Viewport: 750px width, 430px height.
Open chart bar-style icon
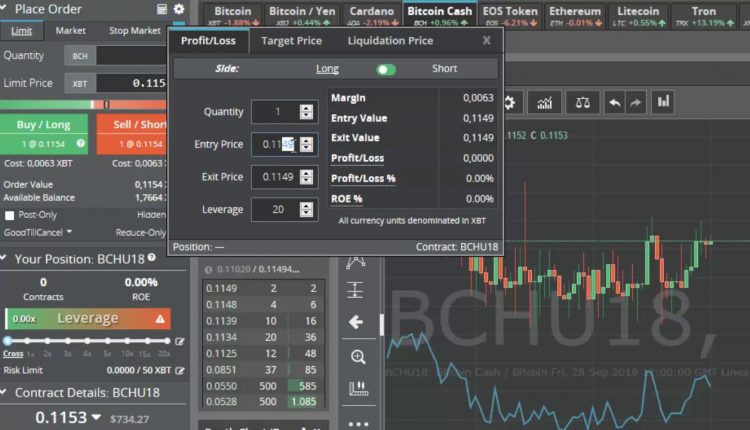click(663, 102)
